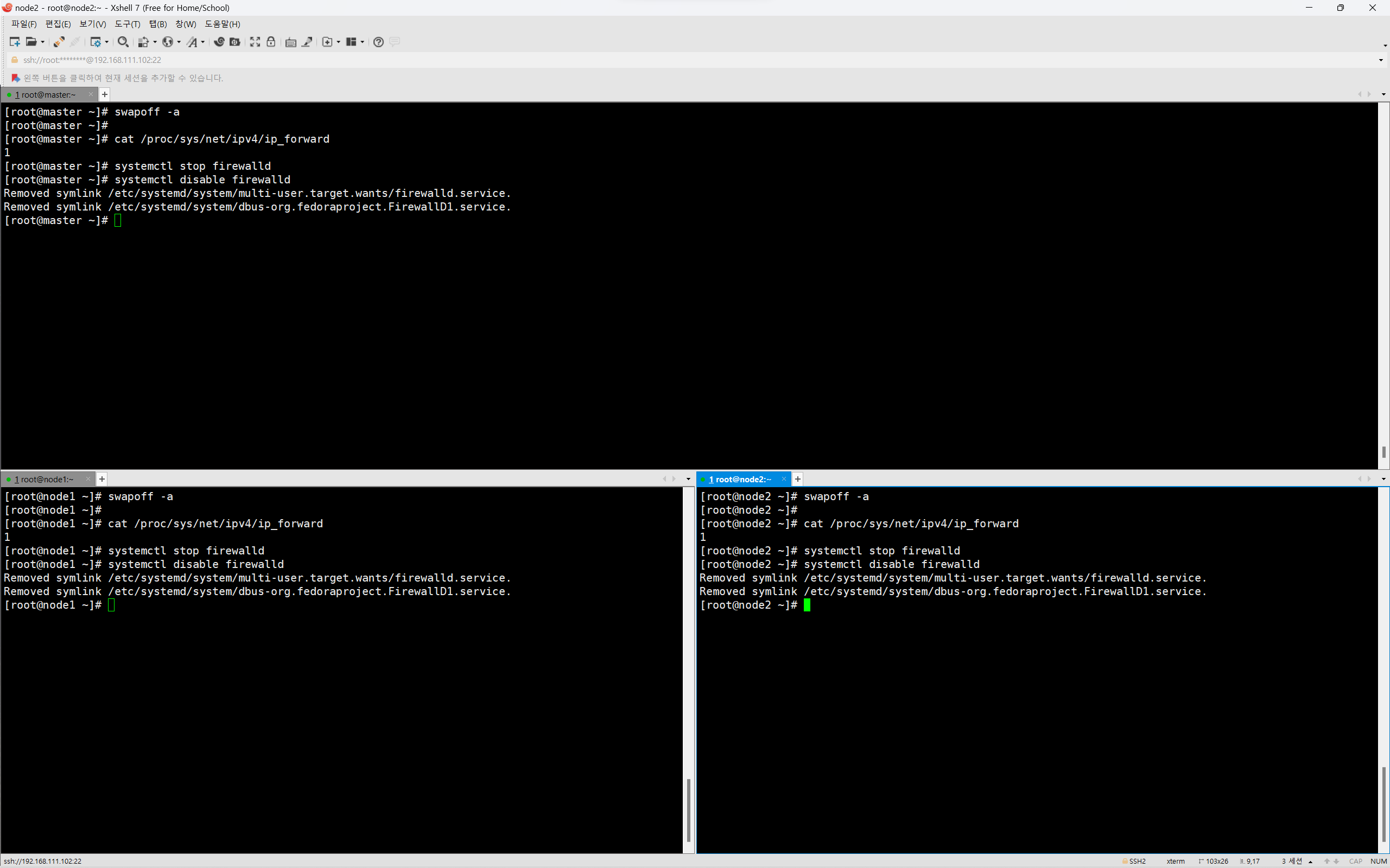Click the bookmark flag add-session icon

tap(16, 78)
